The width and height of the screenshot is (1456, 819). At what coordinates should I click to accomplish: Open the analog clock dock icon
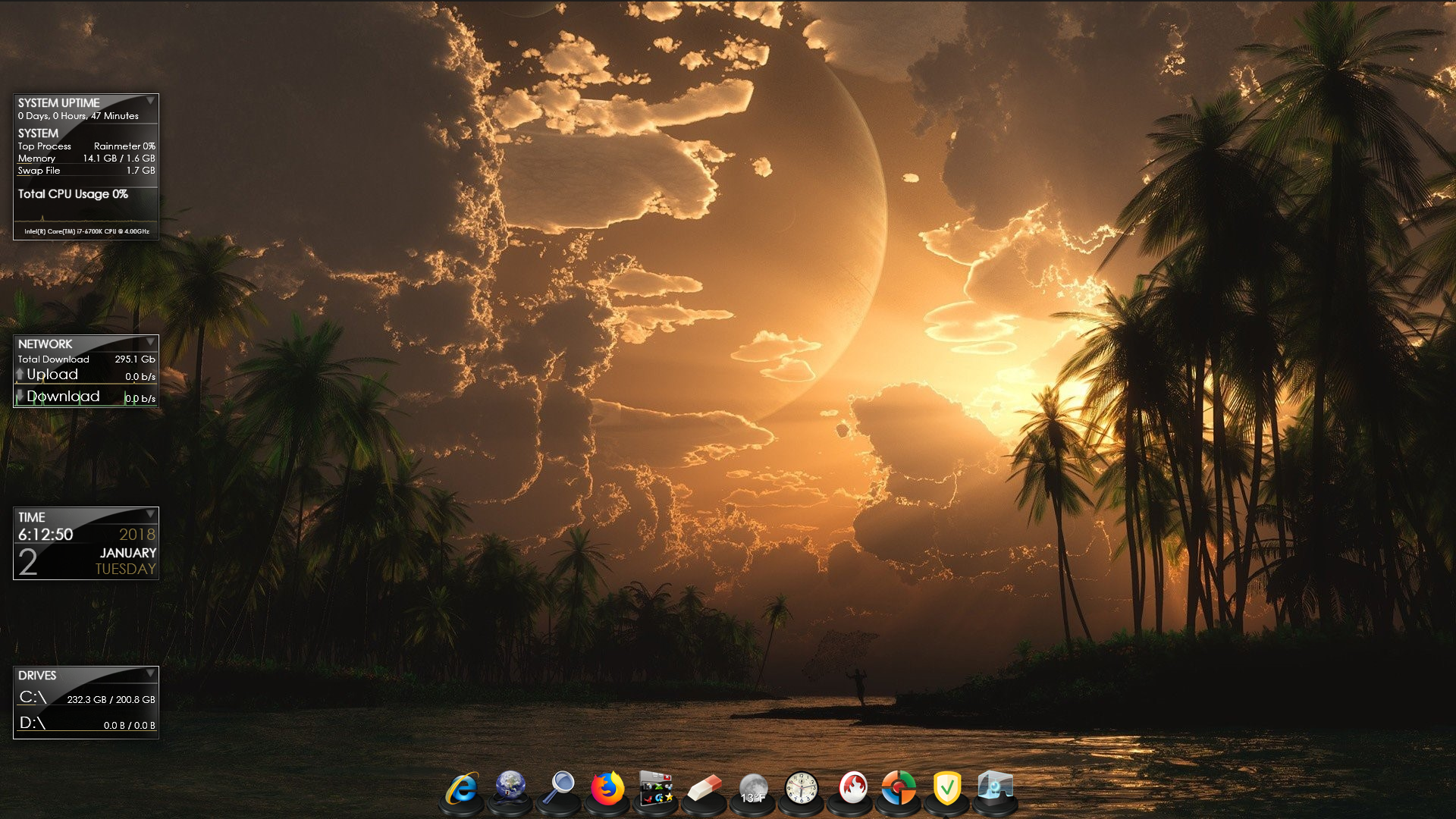pos(802,789)
